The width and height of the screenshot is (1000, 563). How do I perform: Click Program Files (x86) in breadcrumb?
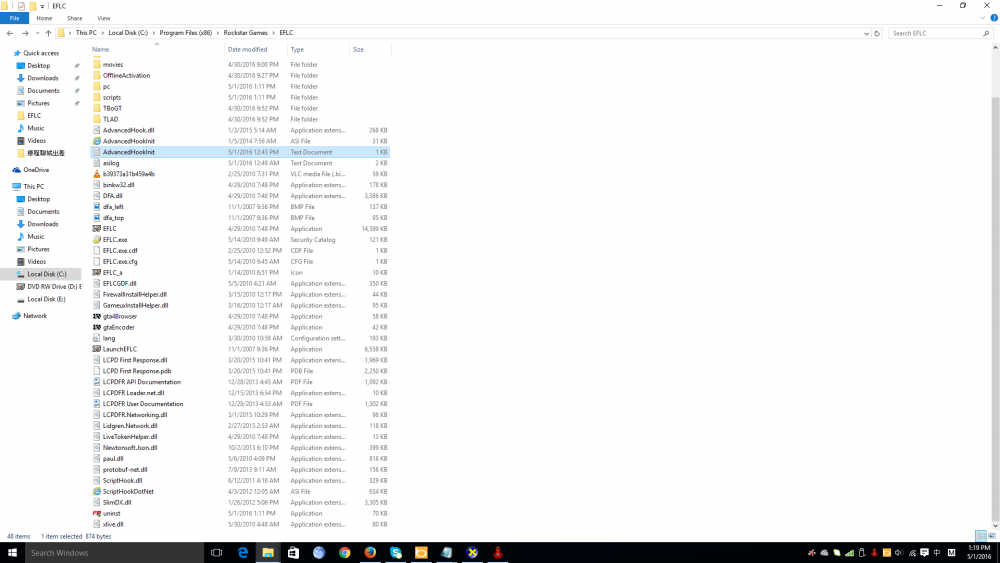pos(186,33)
